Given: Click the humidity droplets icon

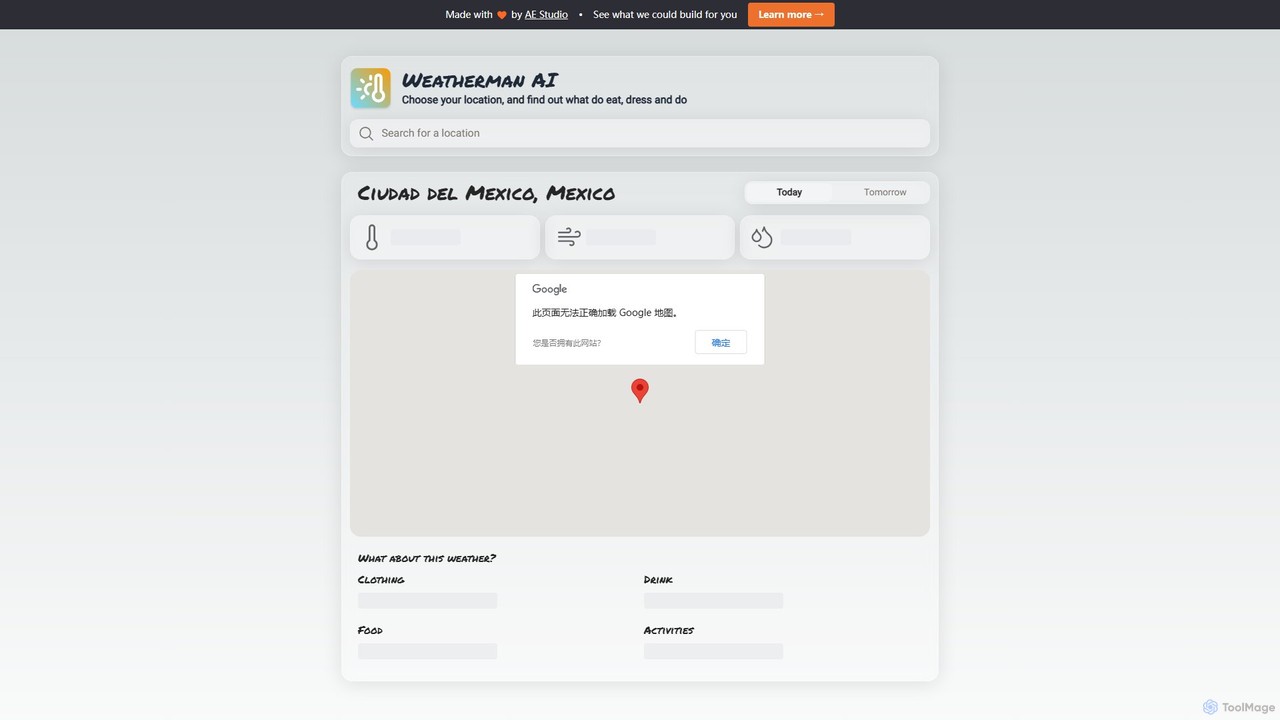Looking at the screenshot, I should click(x=762, y=237).
